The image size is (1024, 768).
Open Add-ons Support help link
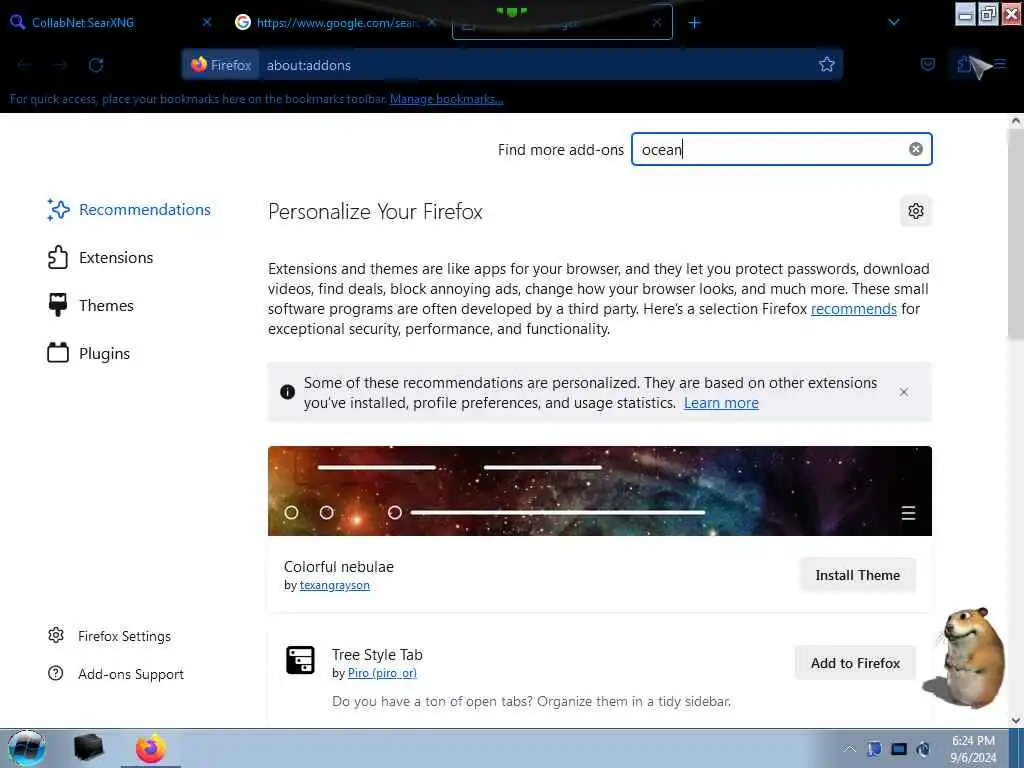(x=116, y=674)
